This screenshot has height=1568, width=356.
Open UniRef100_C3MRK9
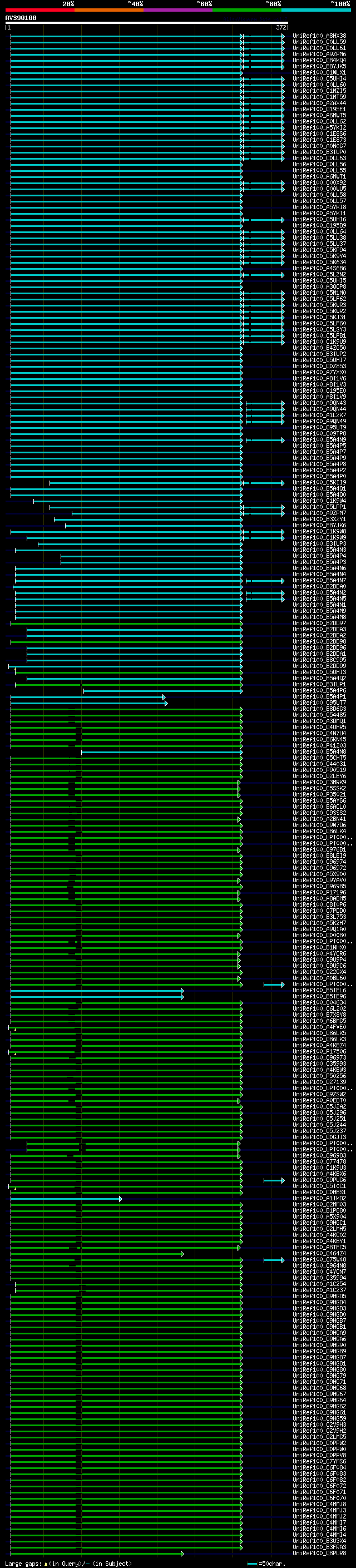pos(319,783)
